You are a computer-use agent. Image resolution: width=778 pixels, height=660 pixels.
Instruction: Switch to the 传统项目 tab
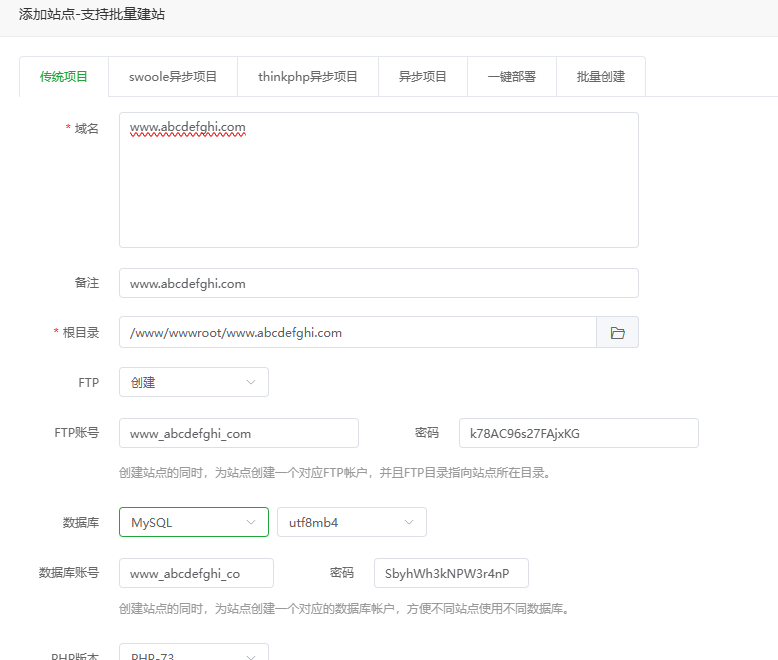point(64,76)
